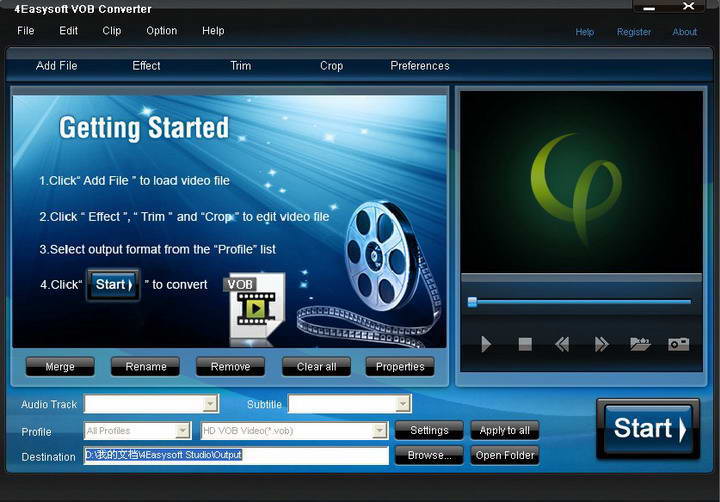
Task: Click the About link
Action: click(x=685, y=32)
